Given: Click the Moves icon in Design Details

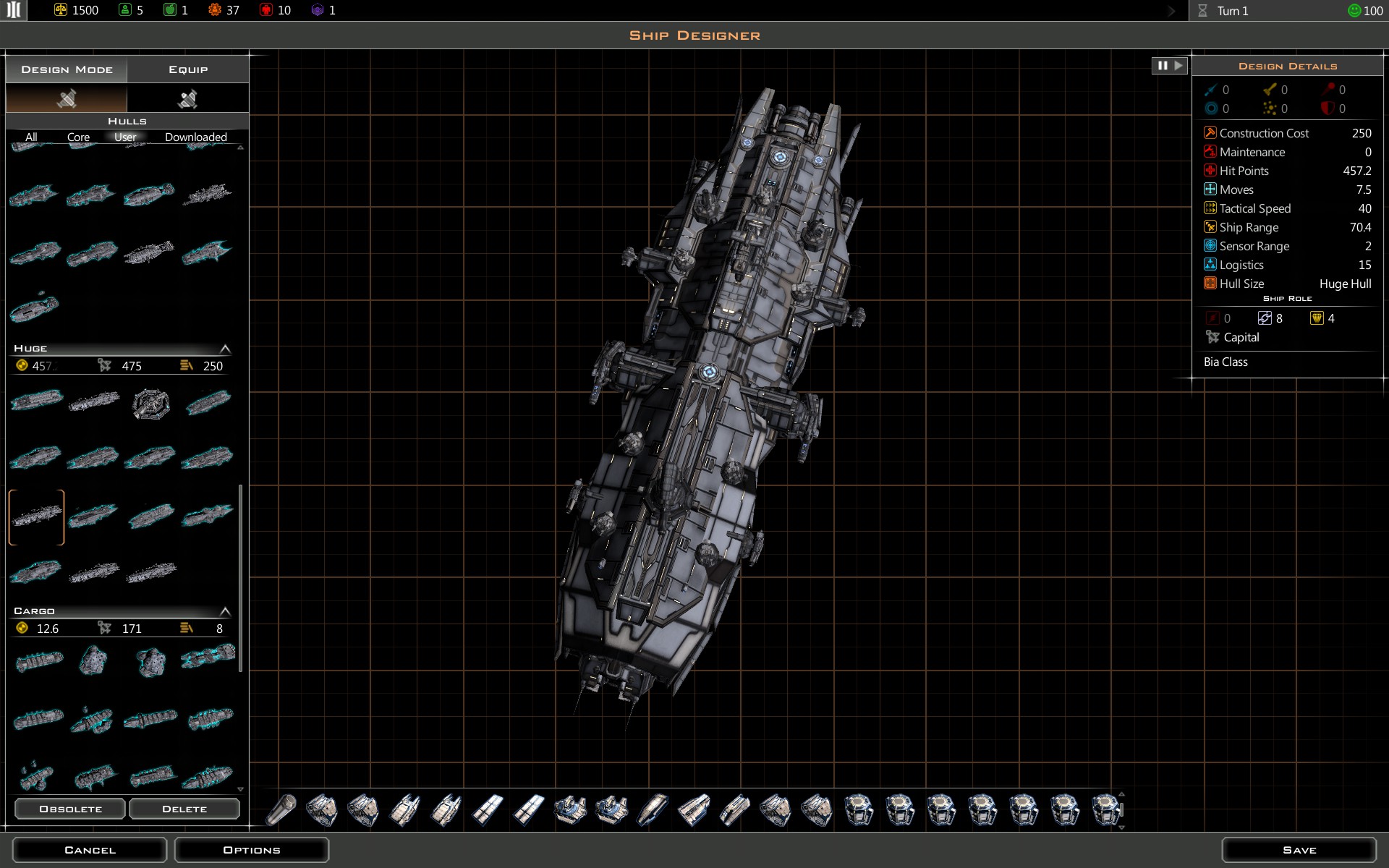Looking at the screenshot, I should tap(1210, 189).
